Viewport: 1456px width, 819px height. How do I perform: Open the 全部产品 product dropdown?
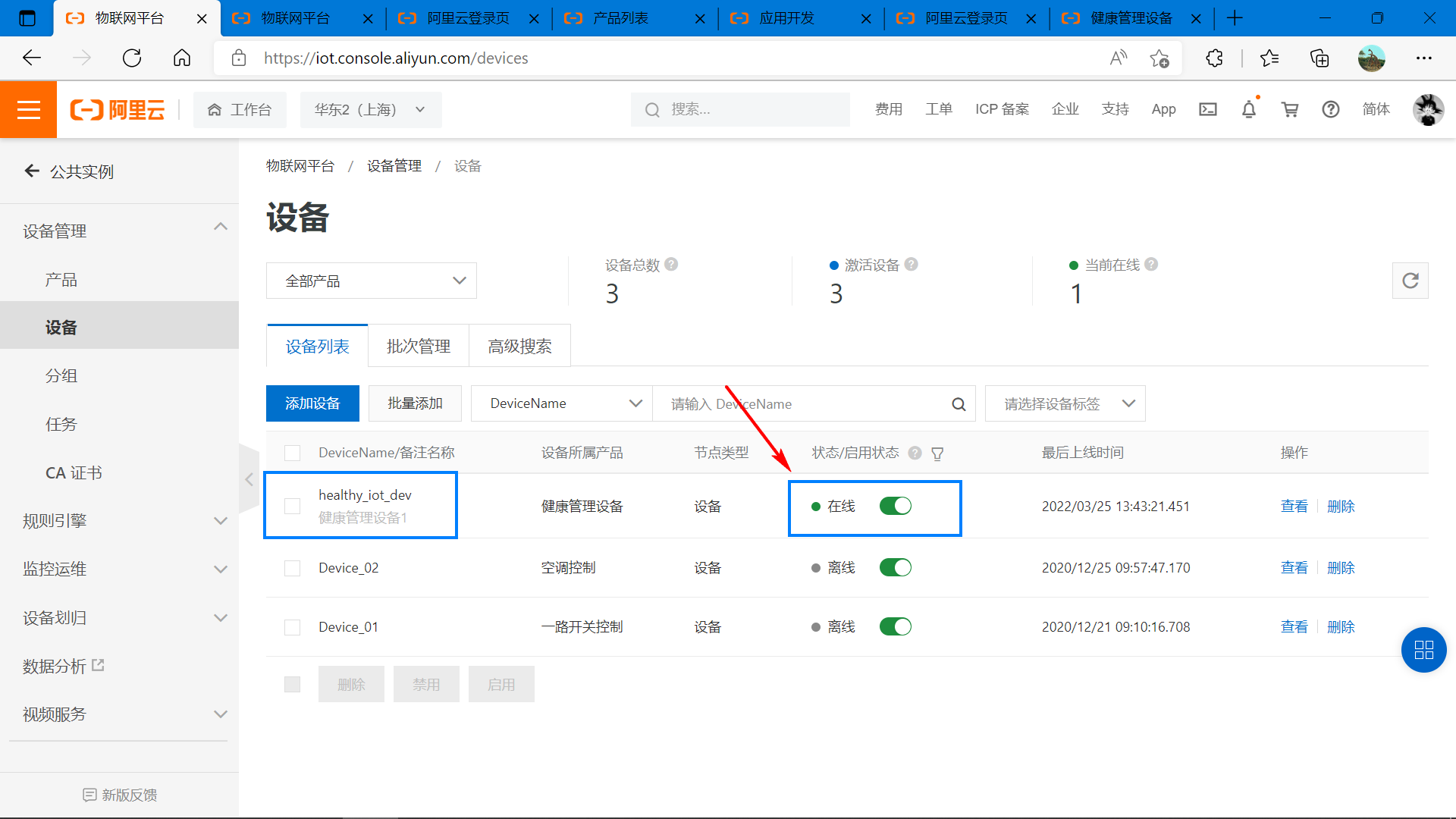click(x=372, y=281)
